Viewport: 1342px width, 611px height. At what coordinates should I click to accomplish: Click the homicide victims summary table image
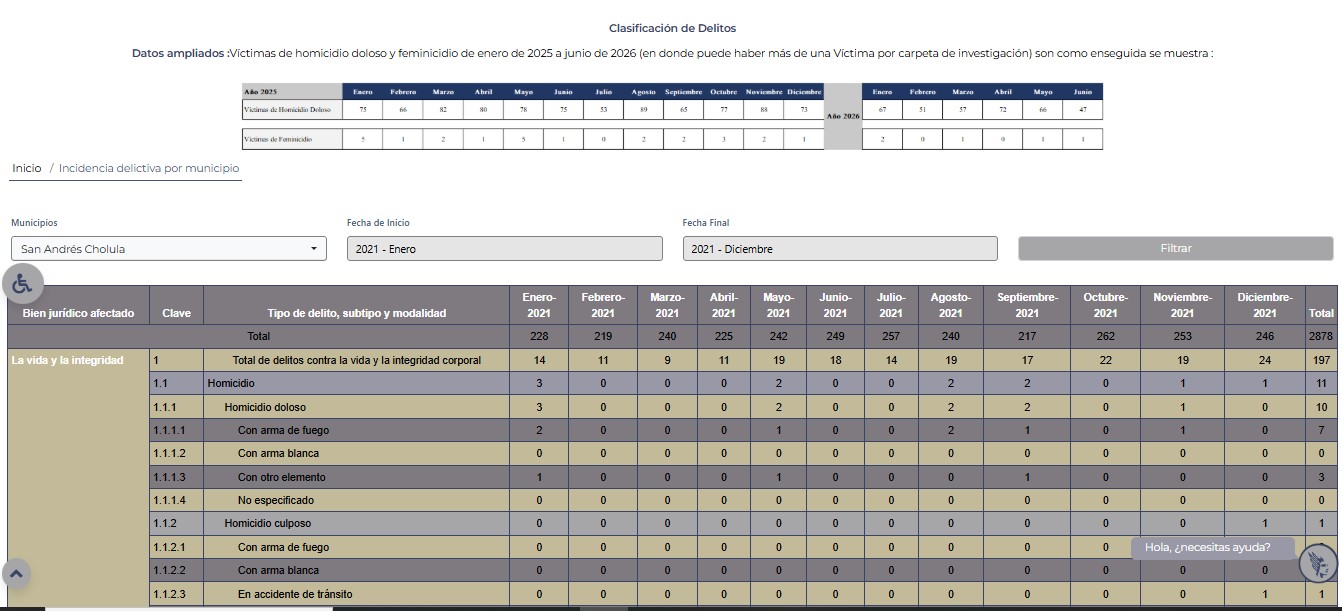pos(672,116)
